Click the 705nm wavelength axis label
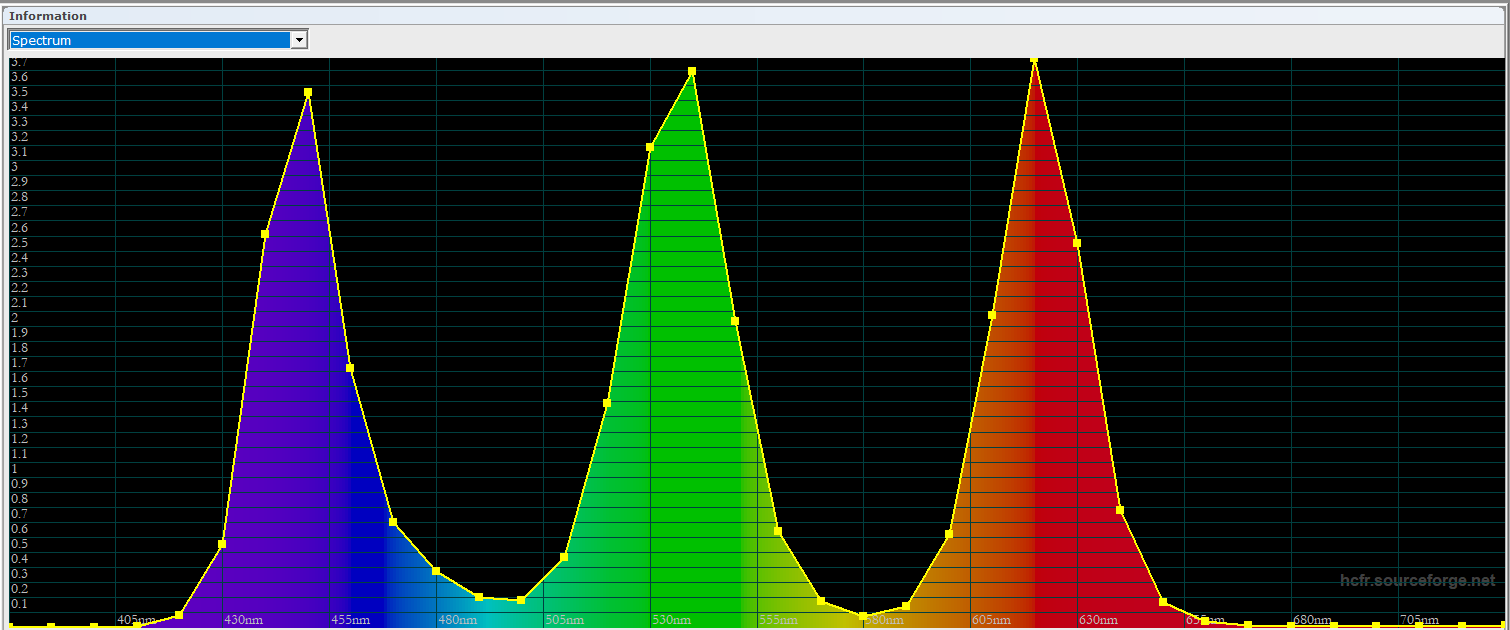This screenshot has height=630, width=1510. 1420,620
